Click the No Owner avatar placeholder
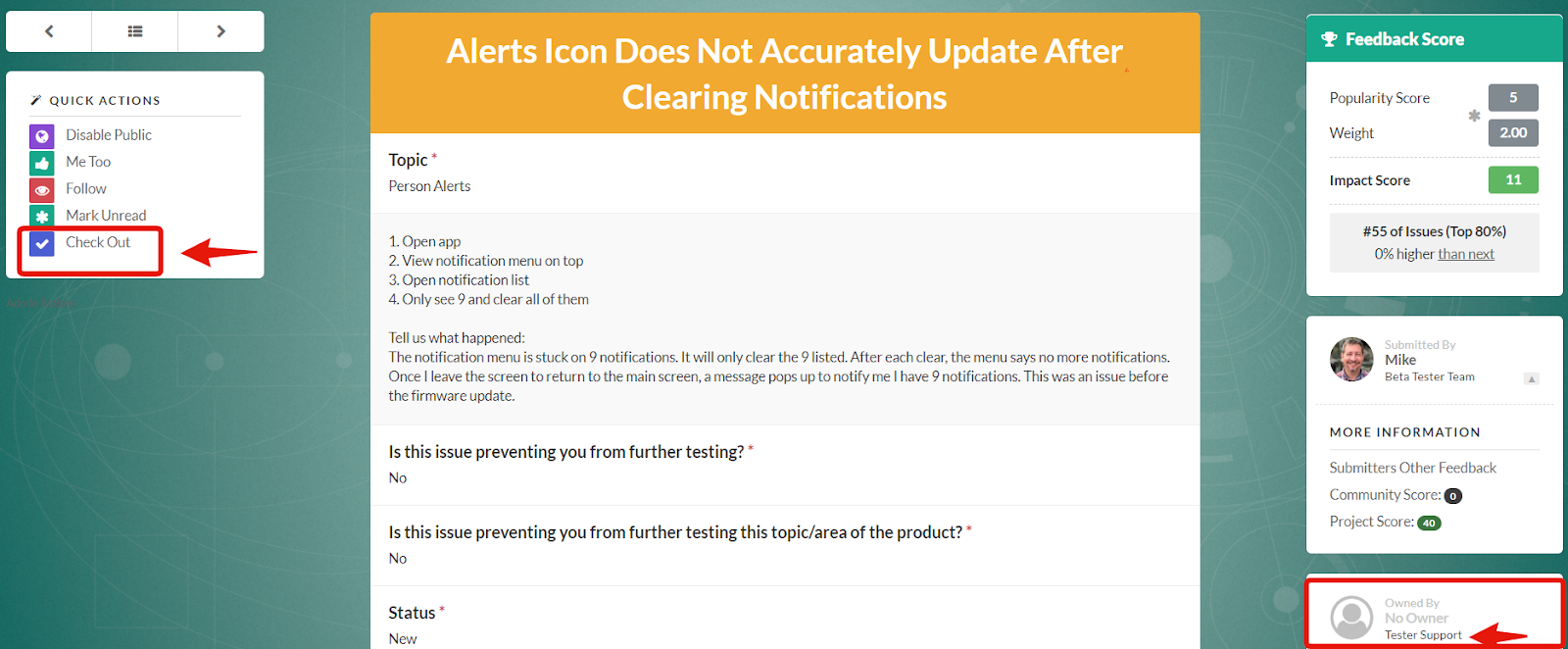Viewport: 1568px width, 649px height. (x=1351, y=618)
